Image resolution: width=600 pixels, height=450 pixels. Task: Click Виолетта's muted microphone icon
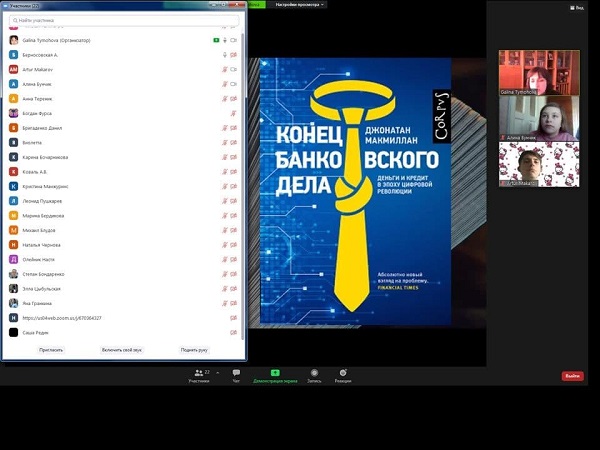point(225,142)
